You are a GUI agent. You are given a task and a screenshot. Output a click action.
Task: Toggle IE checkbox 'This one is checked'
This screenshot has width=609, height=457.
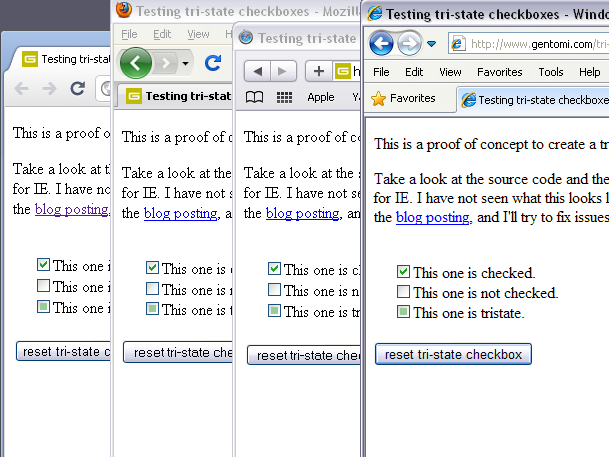[403, 271]
